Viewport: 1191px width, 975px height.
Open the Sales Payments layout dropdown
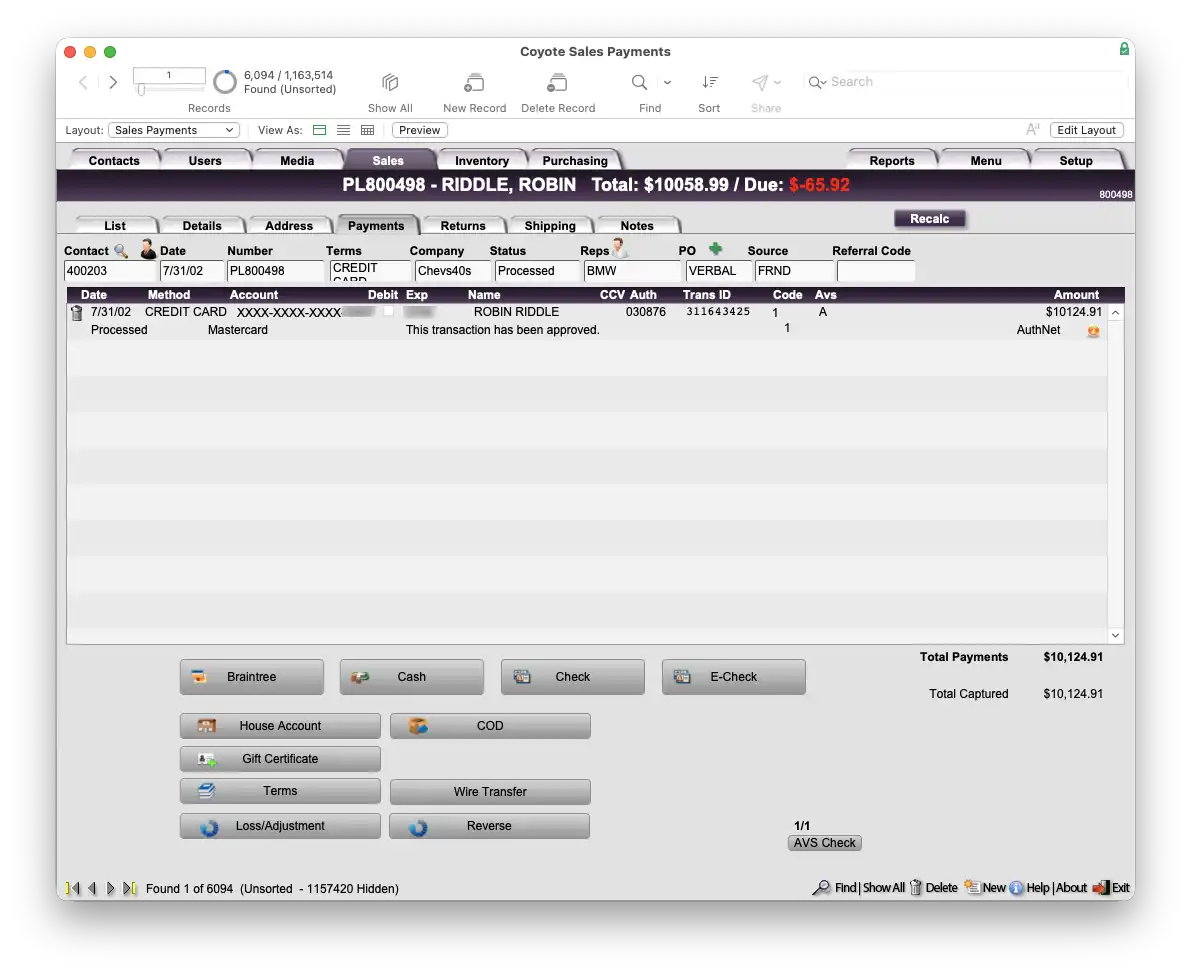[x=174, y=130]
